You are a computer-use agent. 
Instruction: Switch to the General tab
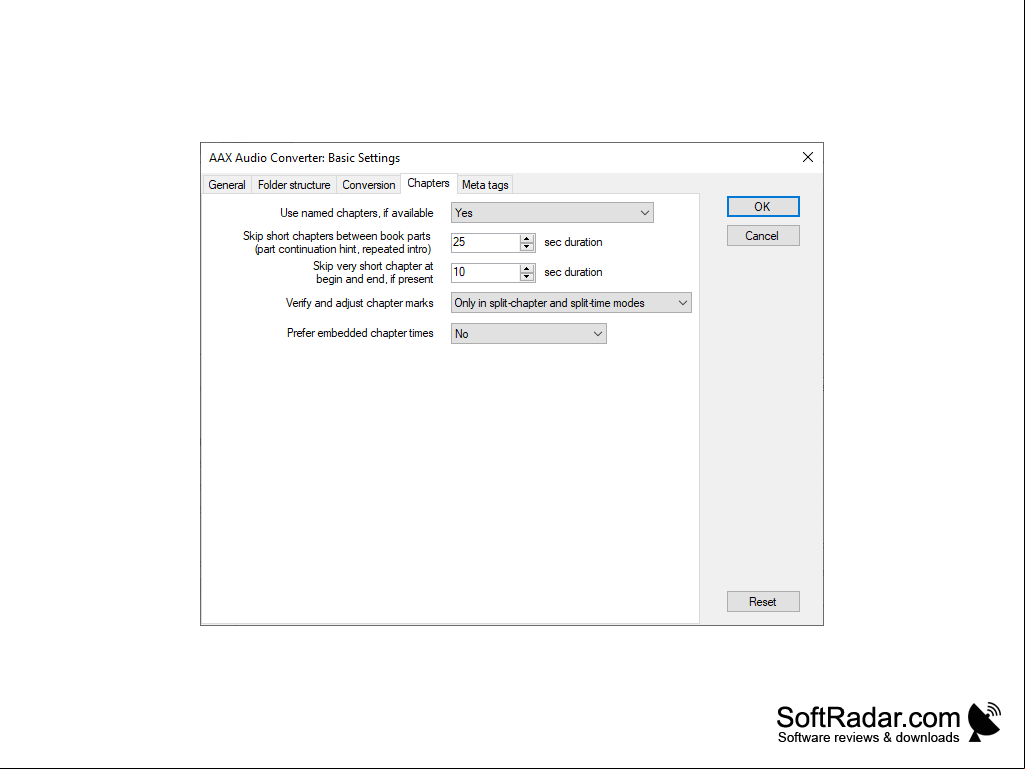coord(227,185)
